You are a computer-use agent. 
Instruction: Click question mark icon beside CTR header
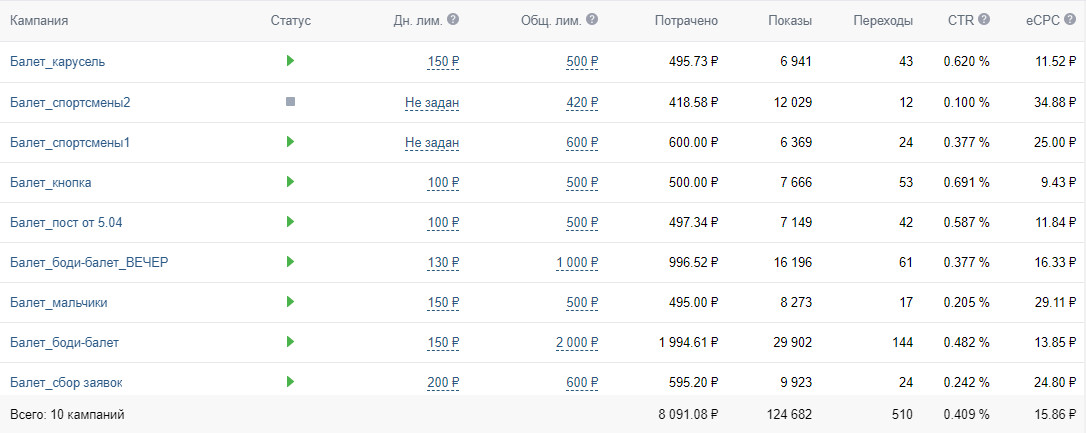(984, 20)
